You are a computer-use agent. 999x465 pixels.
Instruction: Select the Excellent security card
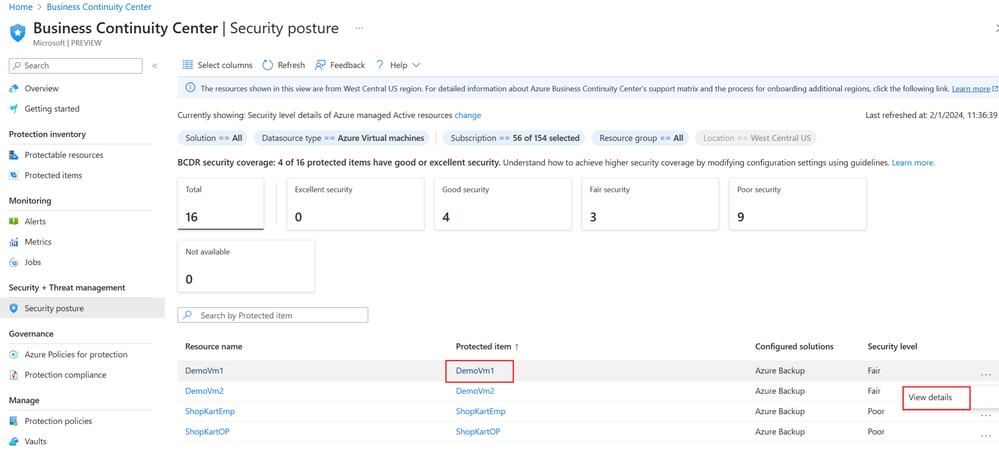pyautogui.click(x=355, y=204)
